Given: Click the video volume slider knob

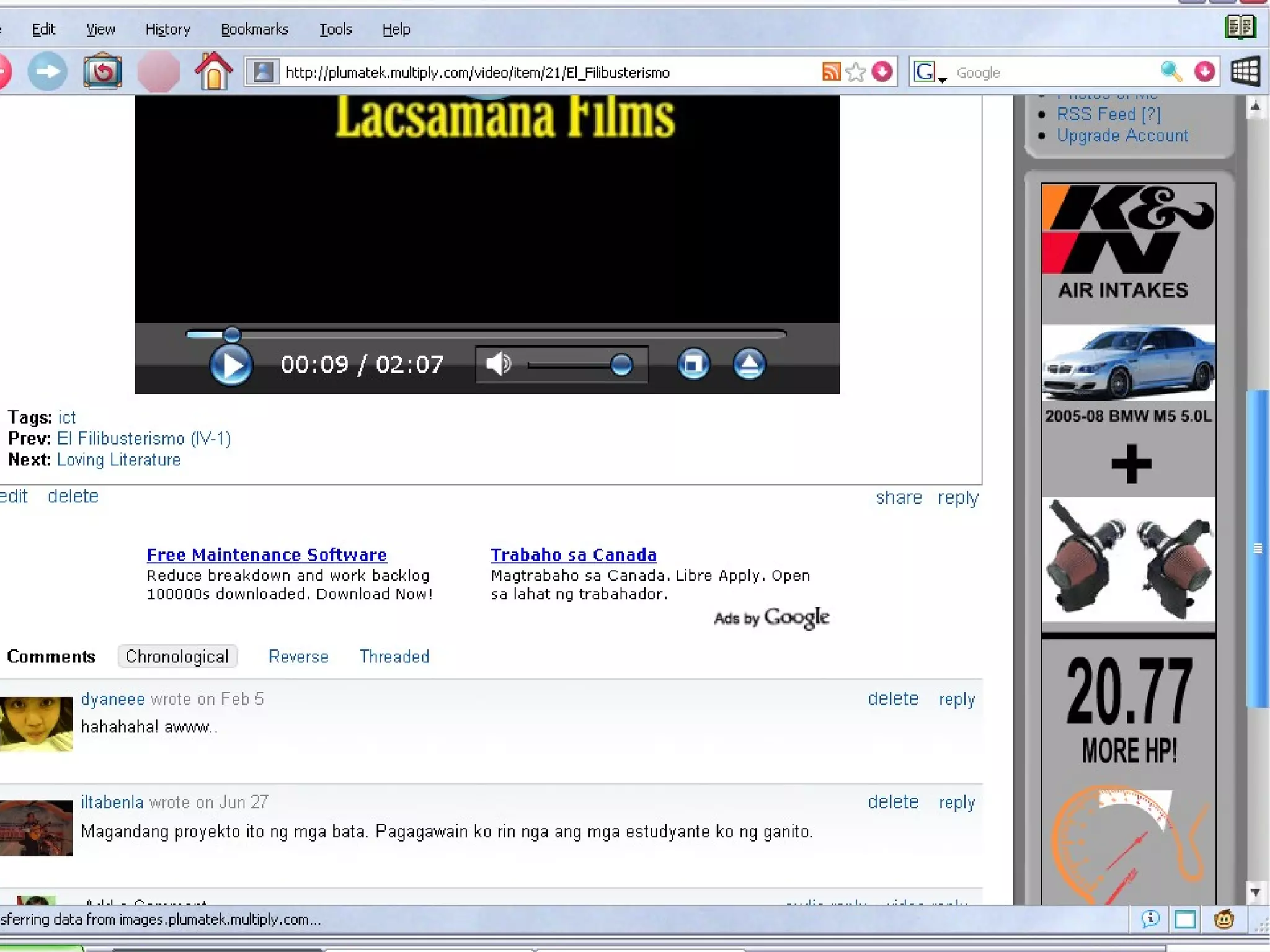Looking at the screenshot, I should [621, 365].
